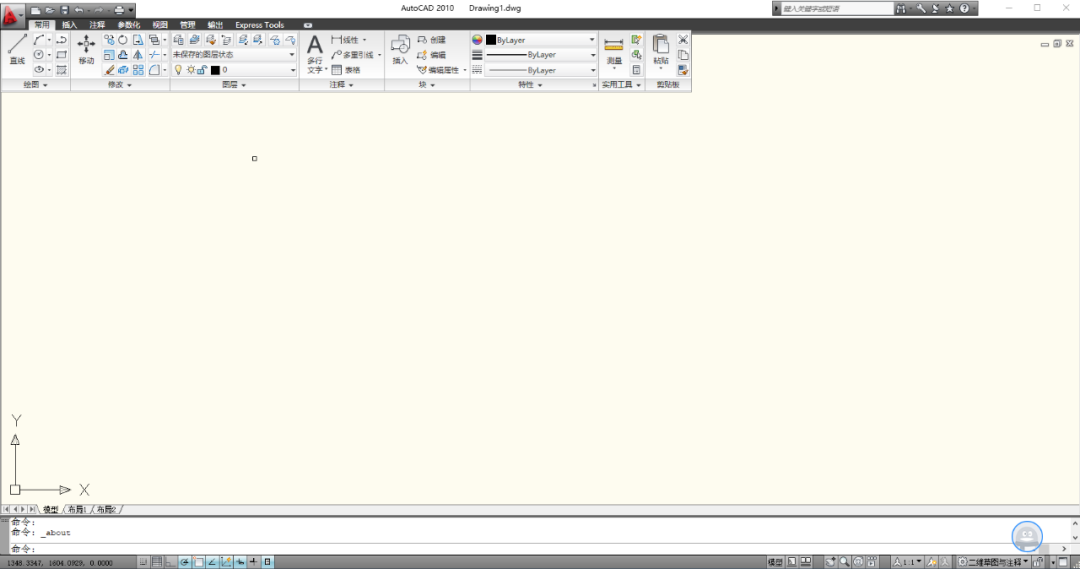
Task: Click the Open file icon in quick access toolbar
Action: (50, 10)
